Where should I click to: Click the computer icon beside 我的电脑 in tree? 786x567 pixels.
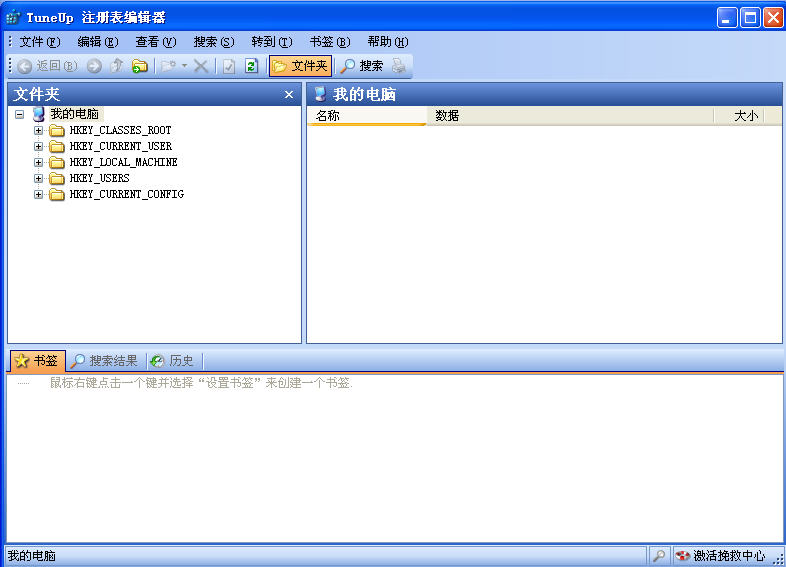pos(38,114)
